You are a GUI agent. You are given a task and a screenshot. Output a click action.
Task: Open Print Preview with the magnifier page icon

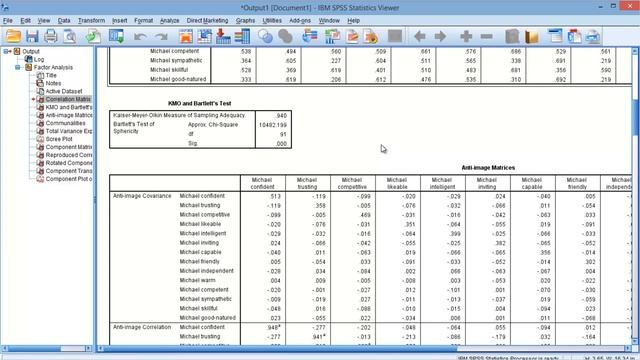click(x=70, y=36)
